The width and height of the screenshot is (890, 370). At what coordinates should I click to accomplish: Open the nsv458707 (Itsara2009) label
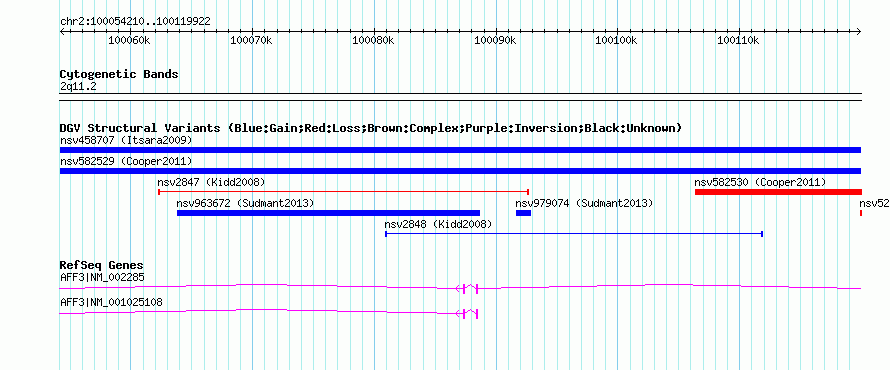click(126, 140)
